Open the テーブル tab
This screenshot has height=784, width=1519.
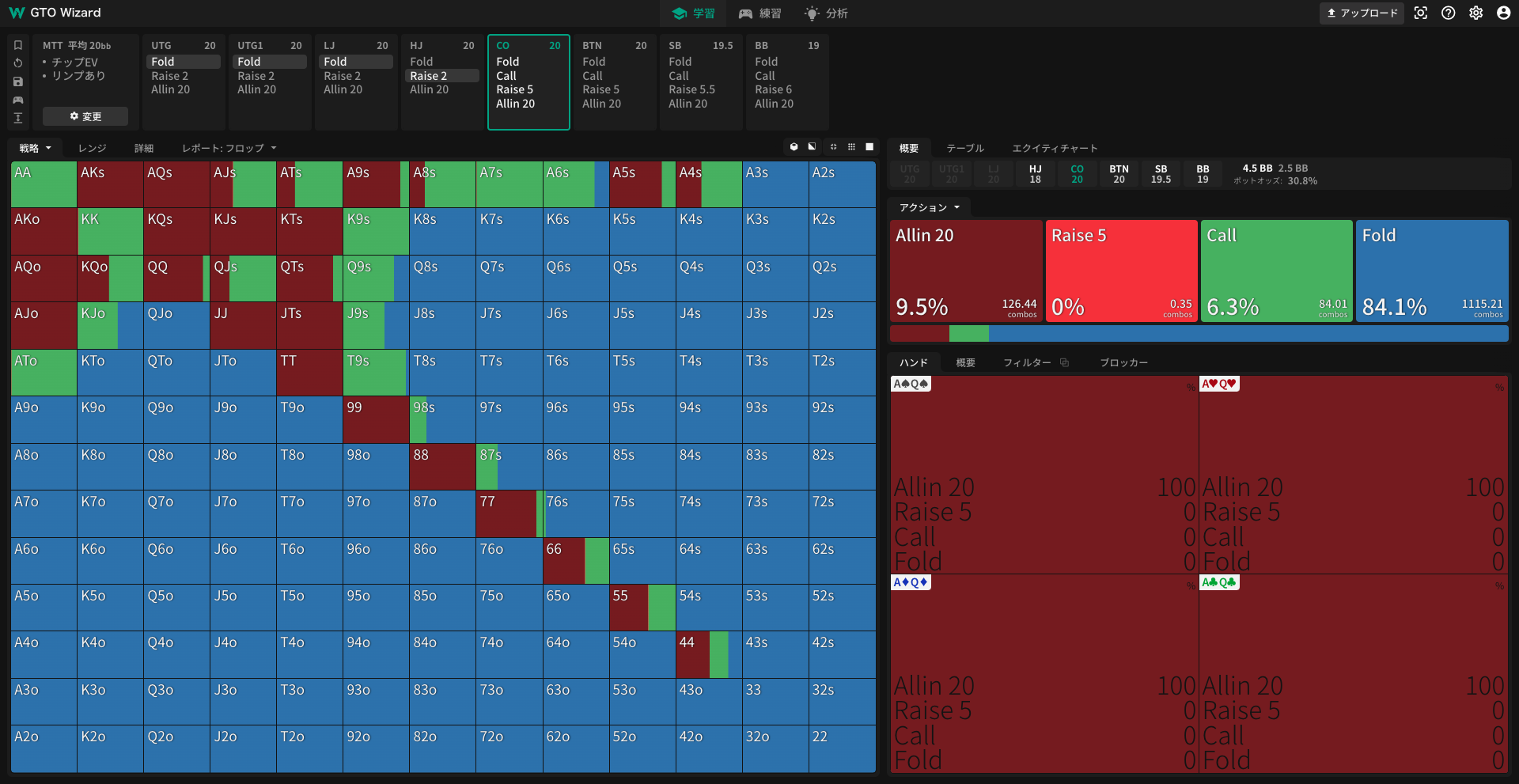(965, 148)
